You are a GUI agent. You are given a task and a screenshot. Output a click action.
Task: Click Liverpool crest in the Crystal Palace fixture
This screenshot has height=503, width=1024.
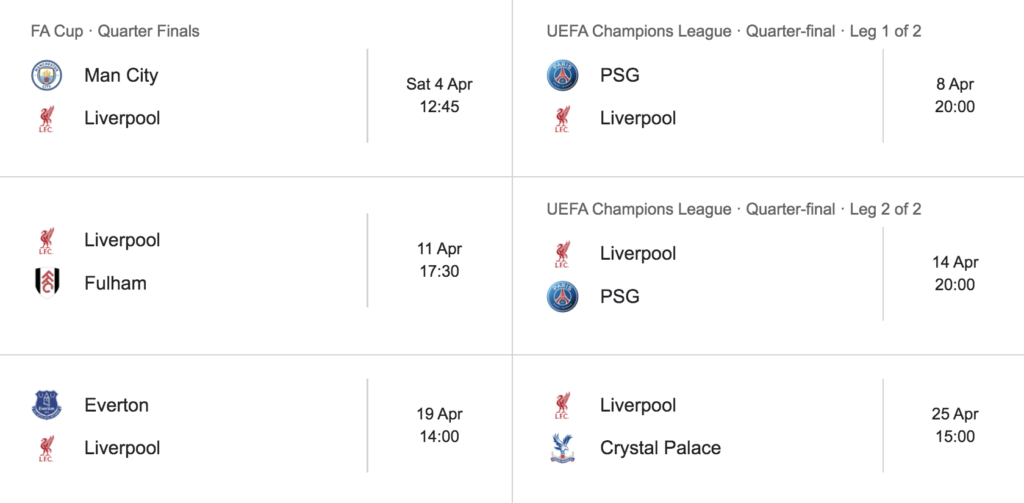pos(562,405)
